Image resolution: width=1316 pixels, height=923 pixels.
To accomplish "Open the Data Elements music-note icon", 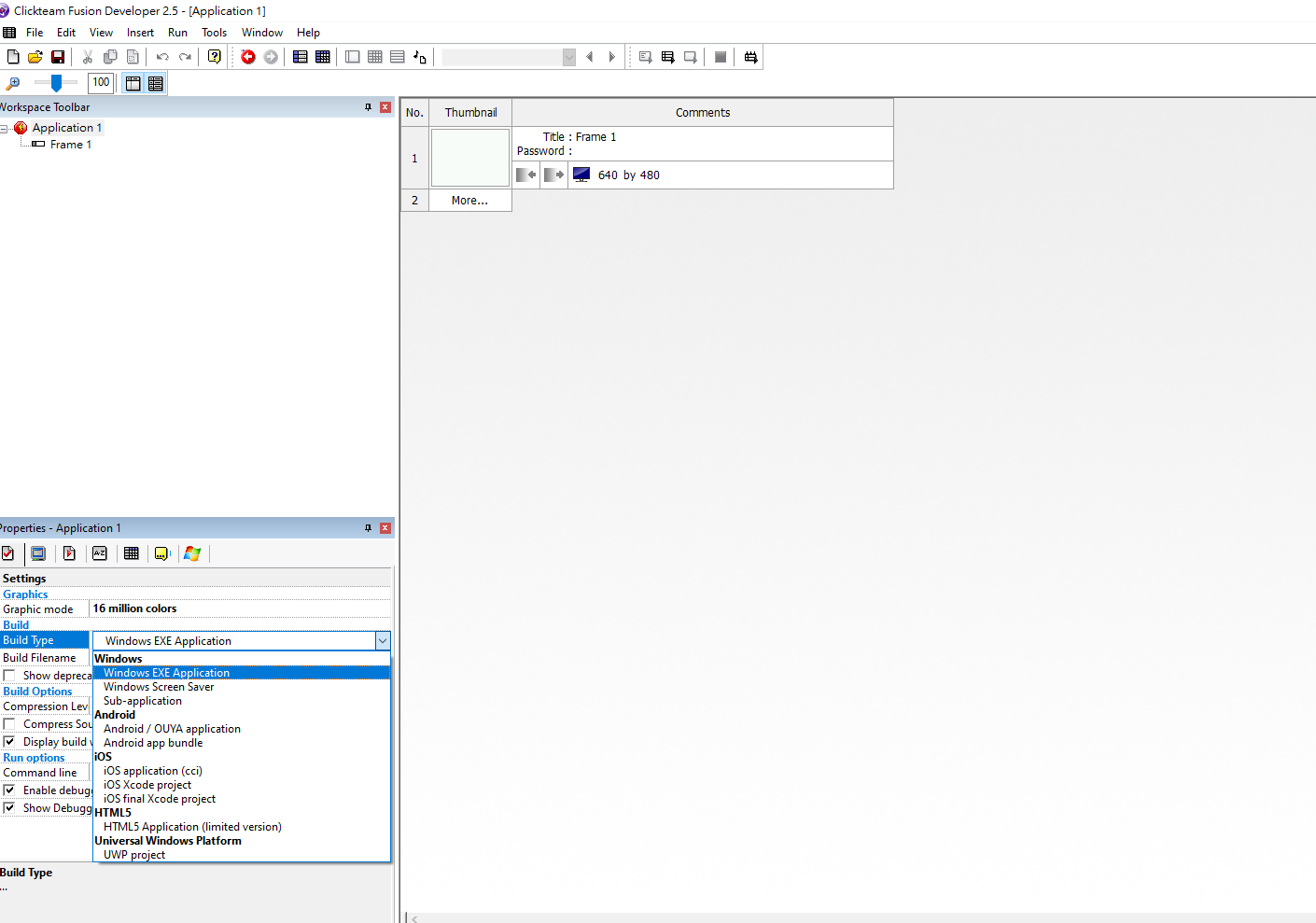I will tap(420, 57).
